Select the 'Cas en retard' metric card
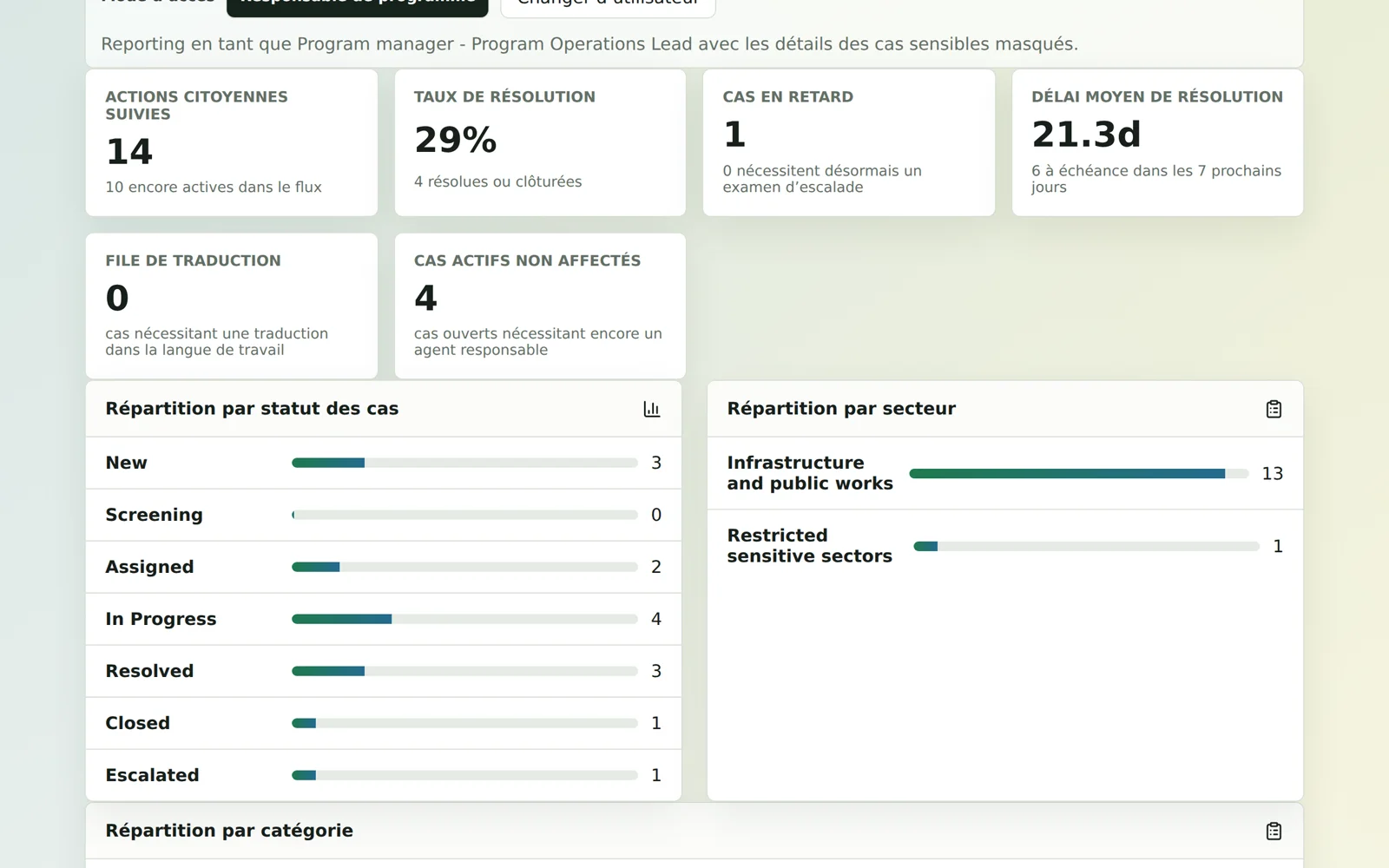Viewport: 1389px width, 868px height. [x=849, y=142]
